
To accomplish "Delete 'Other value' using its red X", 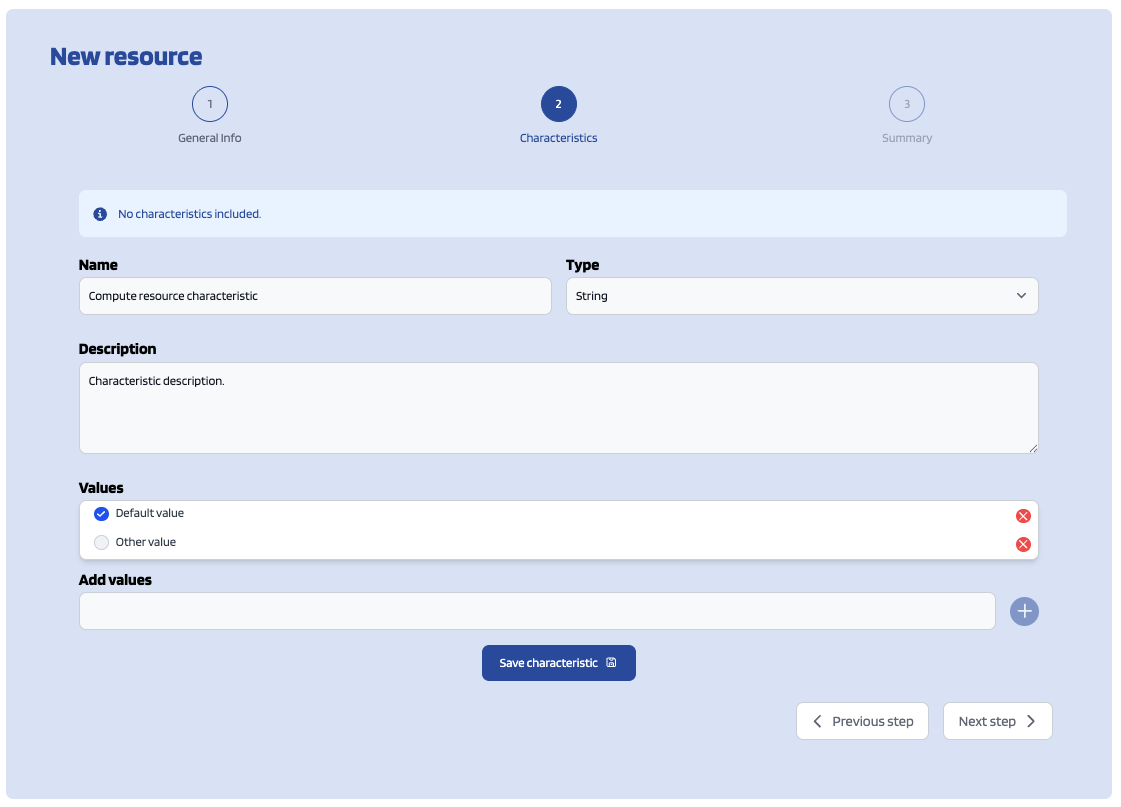I will pos(1022,544).
